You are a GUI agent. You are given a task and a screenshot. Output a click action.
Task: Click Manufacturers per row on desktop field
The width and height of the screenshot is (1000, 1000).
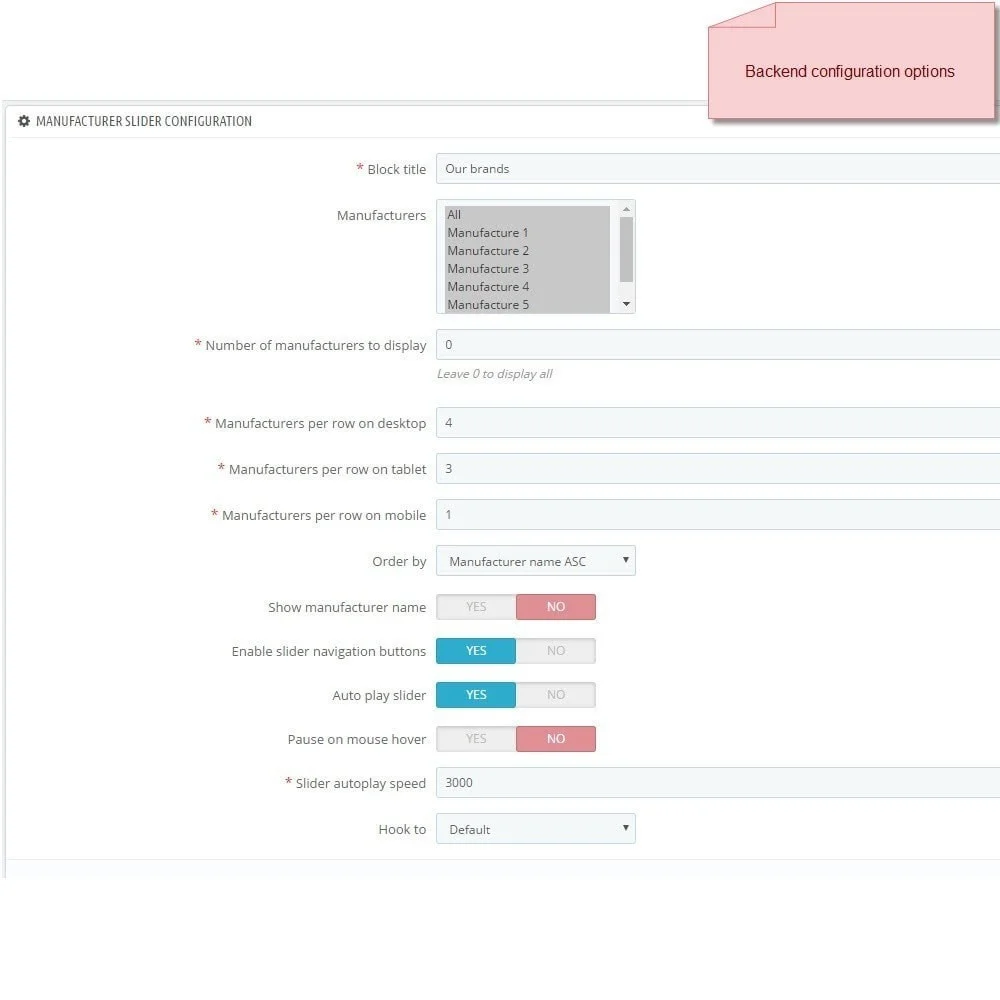click(717, 423)
